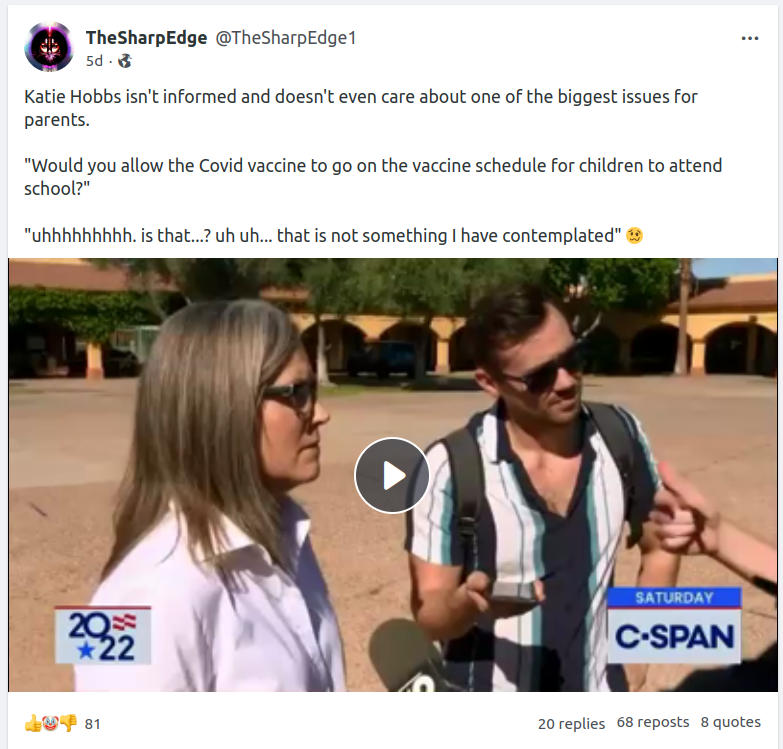The image size is (783, 749).
Task: Click the 2022 election badge in video
Action: click(103, 635)
